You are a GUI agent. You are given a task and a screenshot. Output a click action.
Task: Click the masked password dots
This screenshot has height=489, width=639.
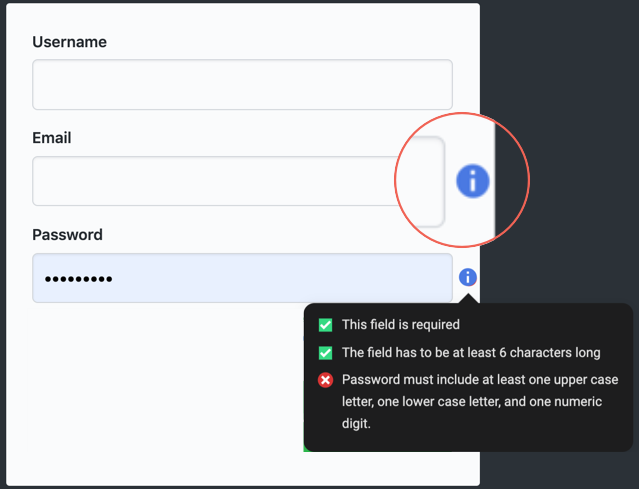[79, 279]
